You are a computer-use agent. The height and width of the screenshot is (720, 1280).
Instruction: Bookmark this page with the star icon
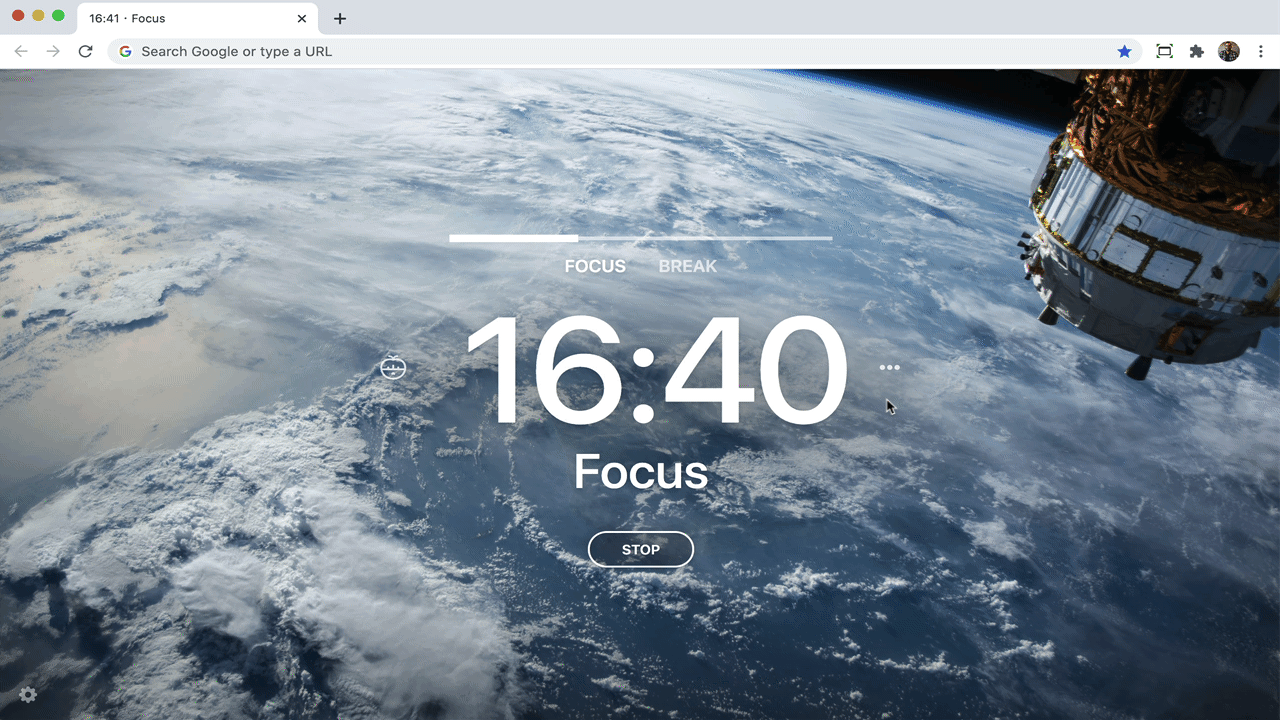pyautogui.click(x=1124, y=51)
